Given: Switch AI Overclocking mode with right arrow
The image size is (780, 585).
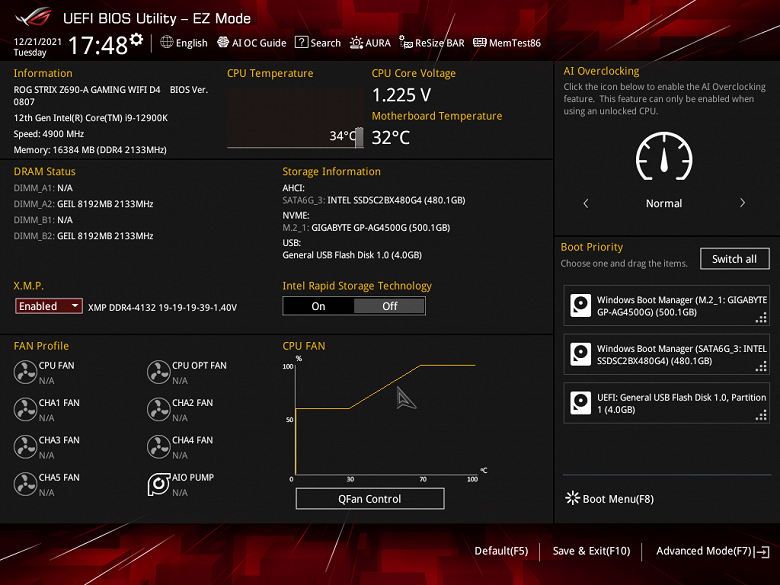Looking at the screenshot, I should (x=742, y=203).
